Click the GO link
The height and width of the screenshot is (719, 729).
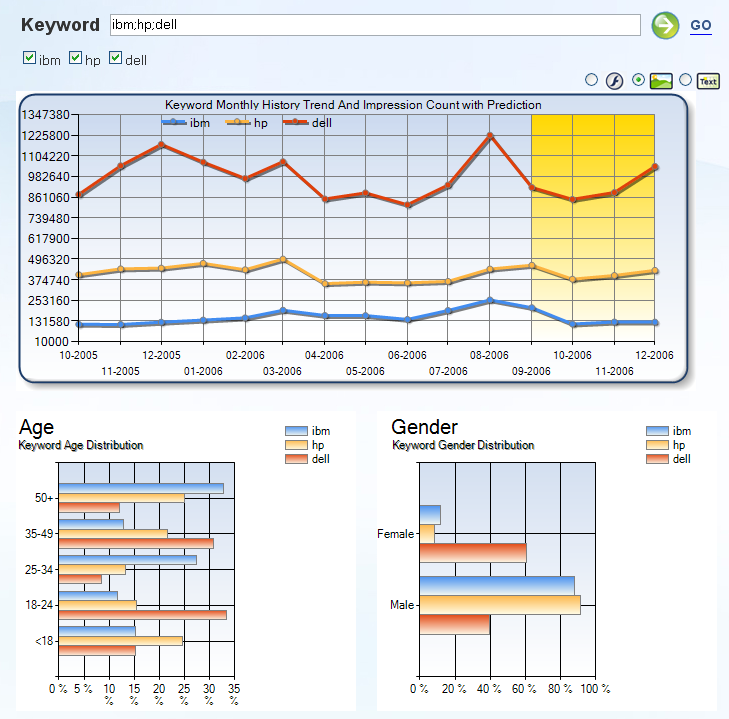click(701, 25)
